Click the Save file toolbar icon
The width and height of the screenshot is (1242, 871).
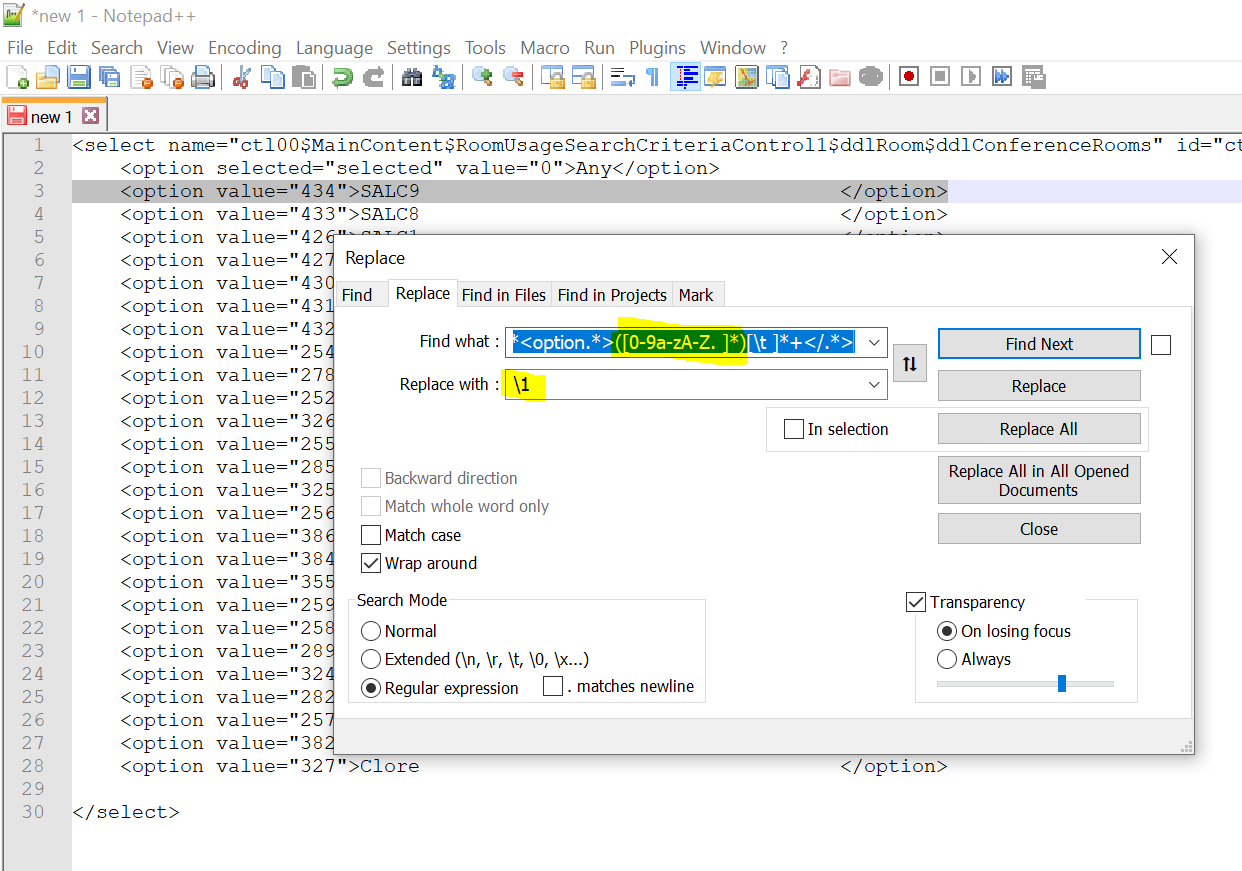(x=78, y=77)
